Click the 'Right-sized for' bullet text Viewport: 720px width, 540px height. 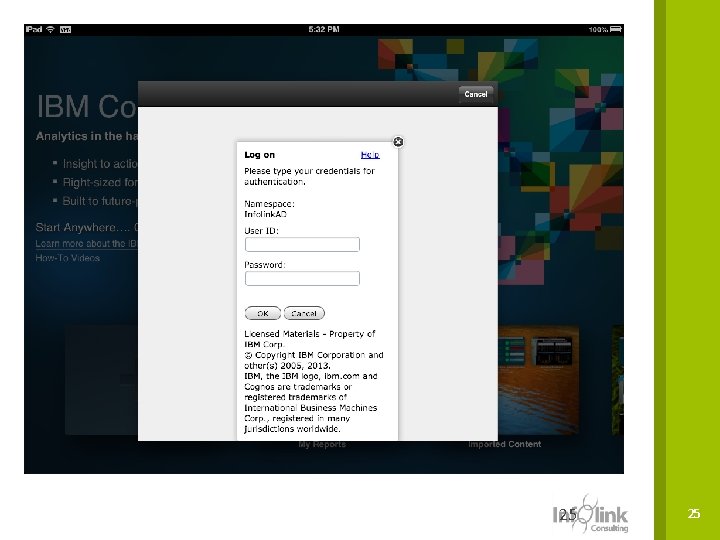click(100, 182)
